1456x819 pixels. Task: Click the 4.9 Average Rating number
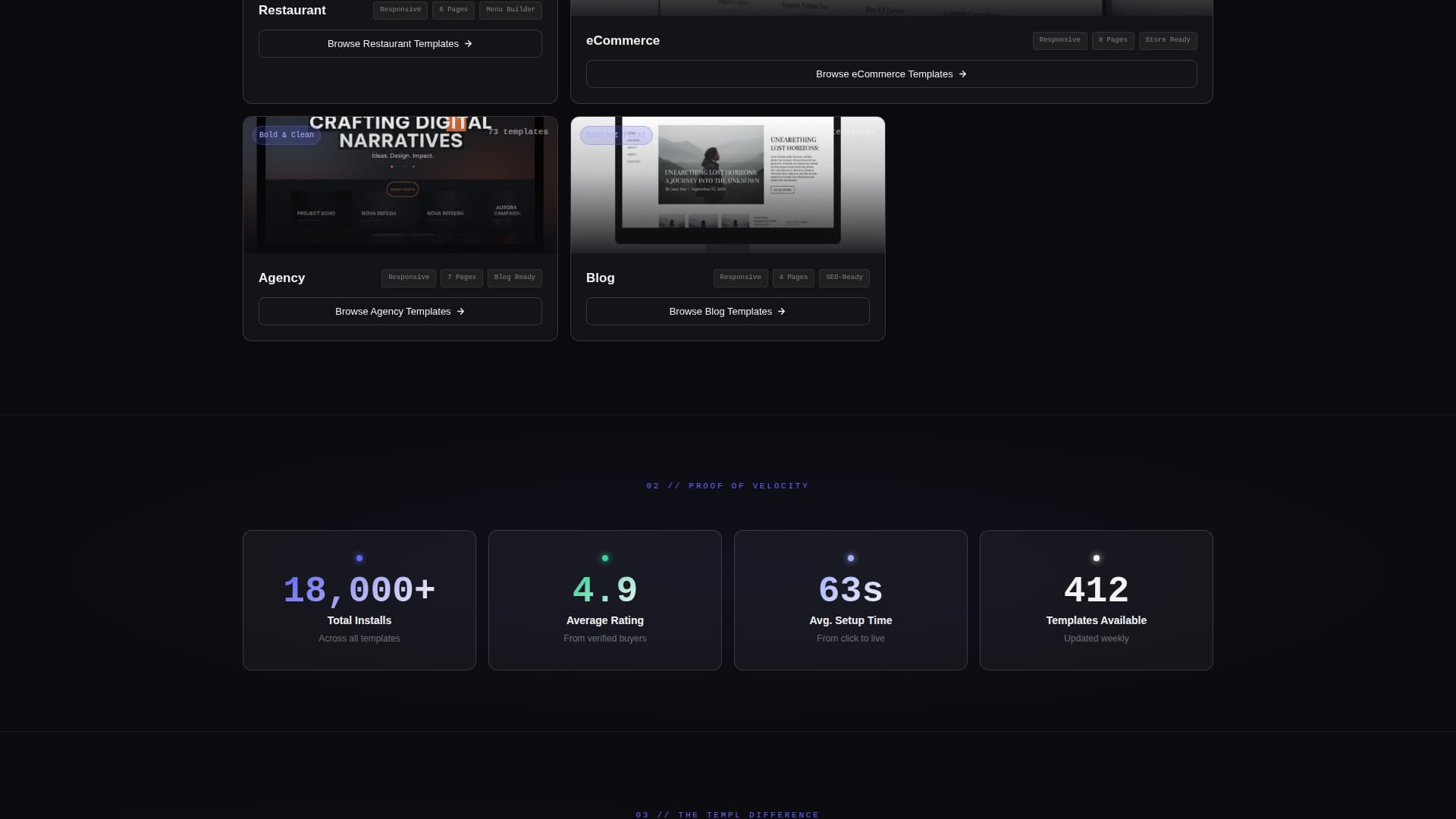[604, 590]
